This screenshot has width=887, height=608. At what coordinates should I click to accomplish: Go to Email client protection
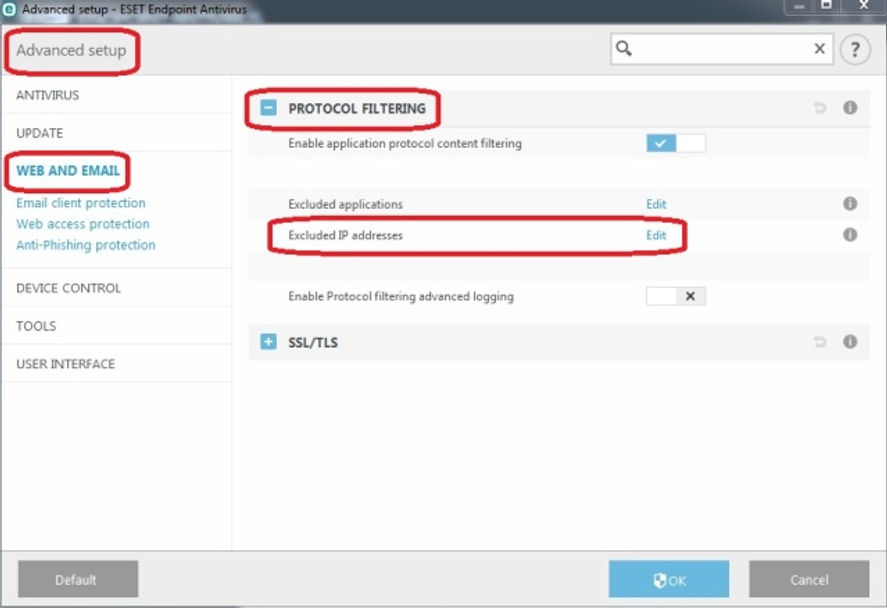pos(81,202)
